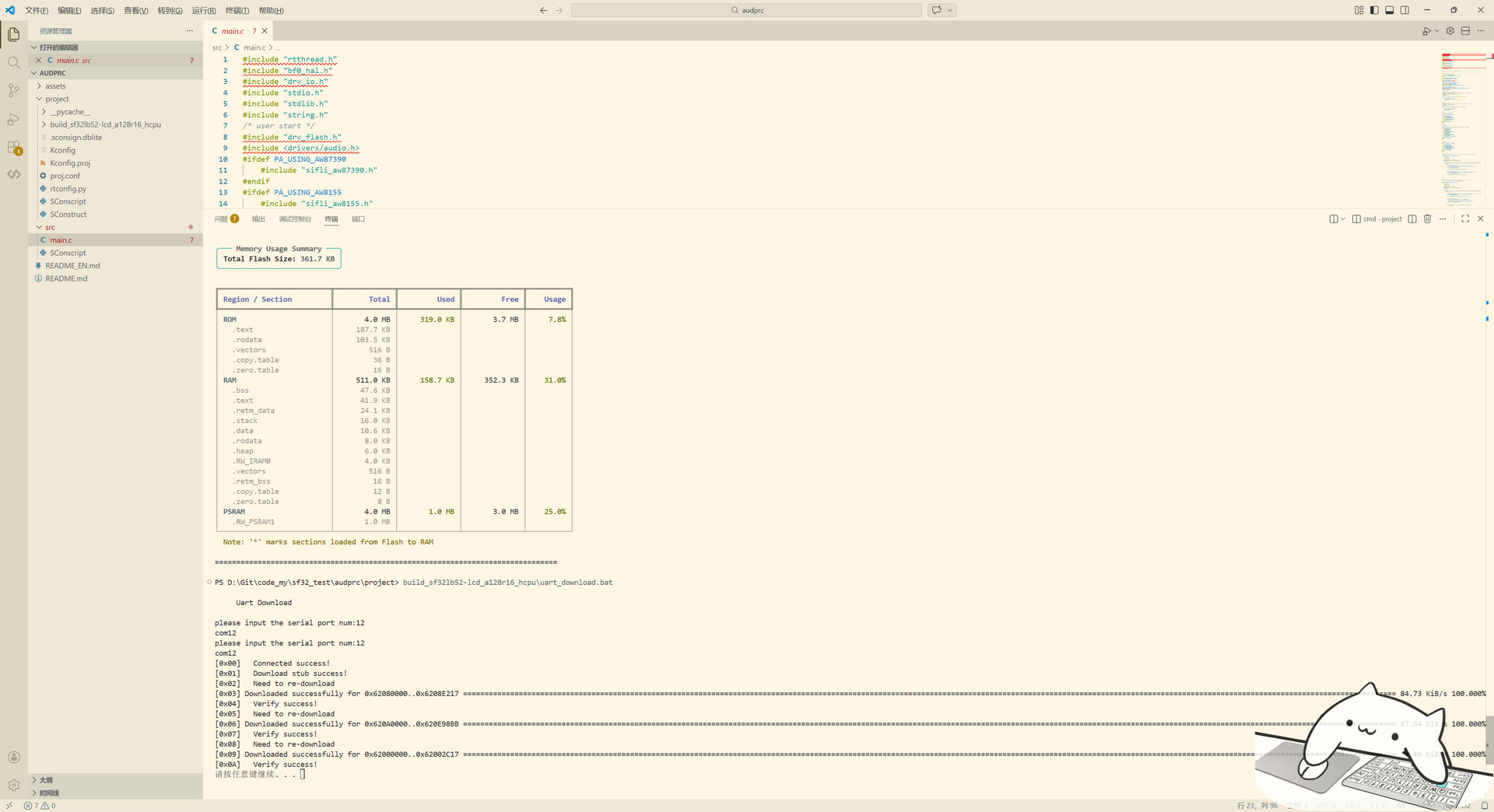The width and height of the screenshot is (1494, 812).
Task: Toggle bottom panel visibility
Action: (1389, 10)
